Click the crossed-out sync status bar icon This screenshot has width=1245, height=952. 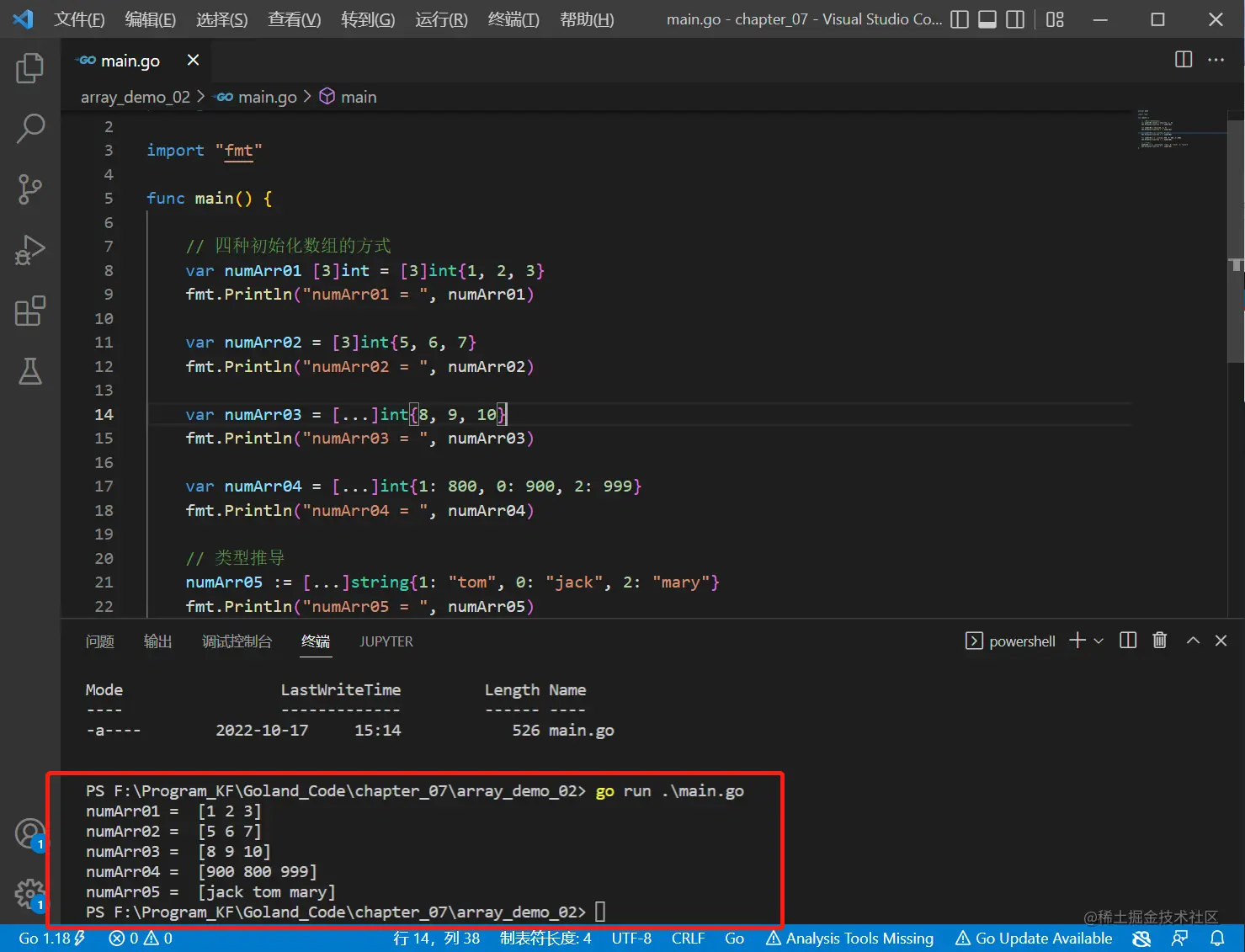tap(1141, 938)
